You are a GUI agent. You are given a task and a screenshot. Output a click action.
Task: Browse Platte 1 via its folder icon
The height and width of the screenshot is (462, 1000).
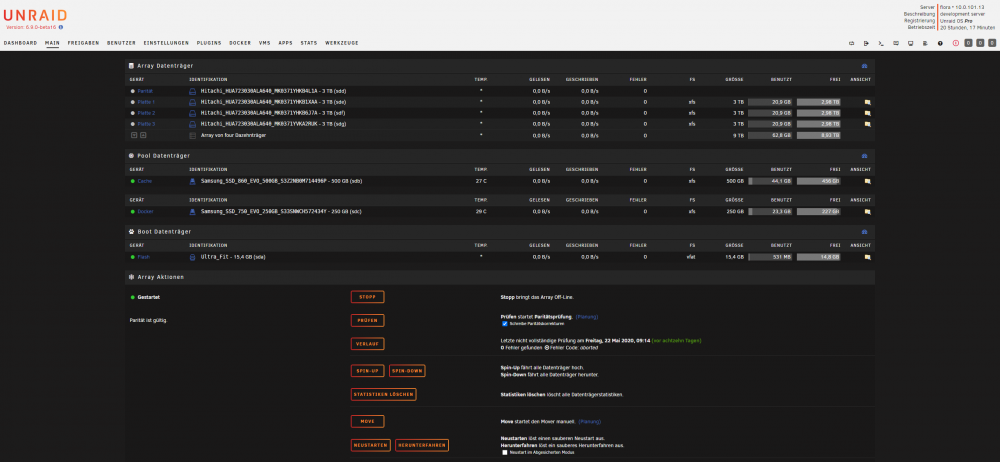pyautogui.click(x=867, y=102)
